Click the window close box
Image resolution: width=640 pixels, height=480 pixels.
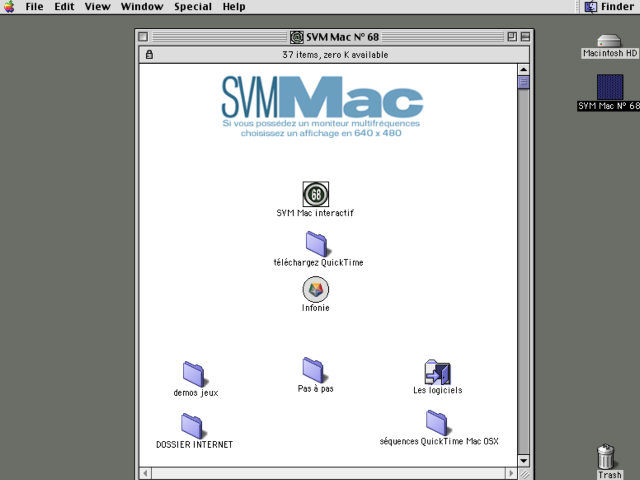coord(143,37)
